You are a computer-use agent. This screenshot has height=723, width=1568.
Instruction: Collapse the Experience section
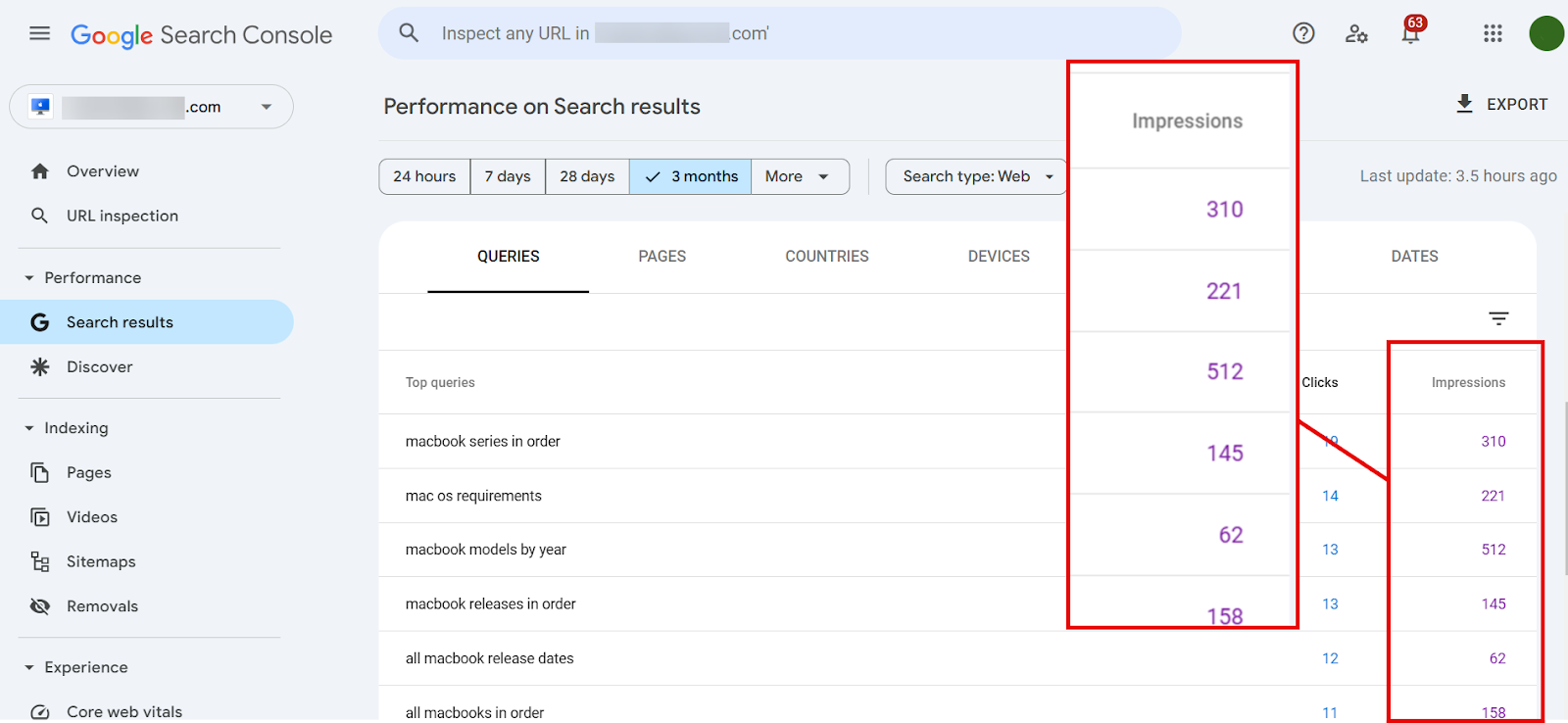(29, 667)
